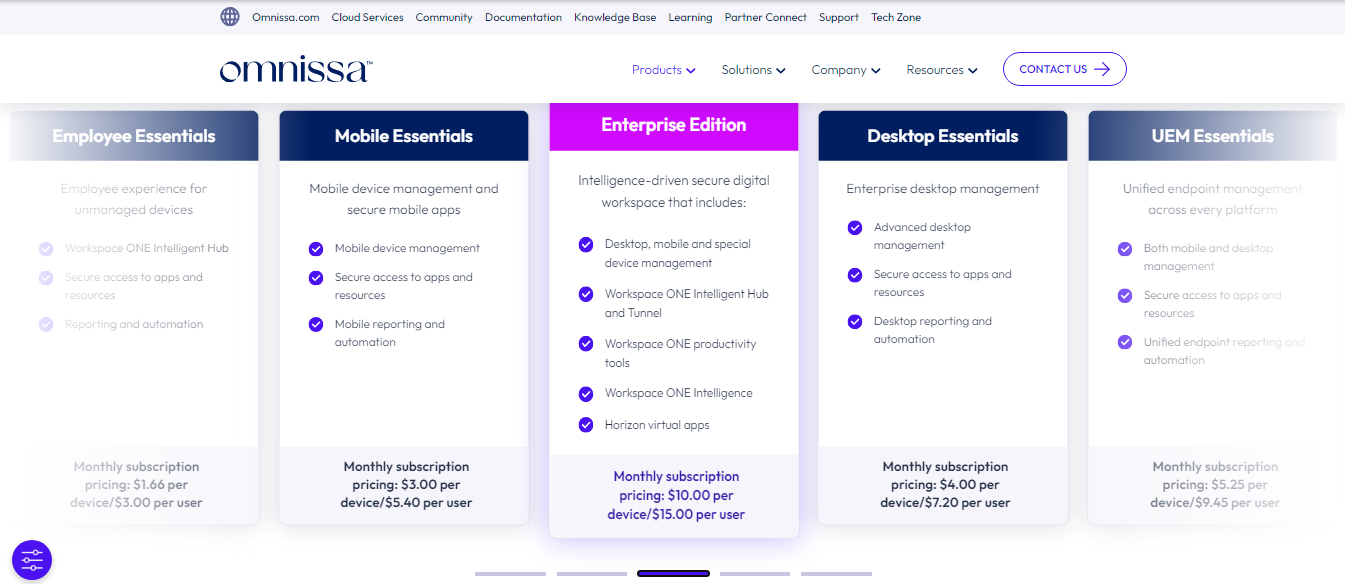Click checkmark icon beside Horizon virtual apps
Viewport: 1345px width, 584px height.
(586, 425)
